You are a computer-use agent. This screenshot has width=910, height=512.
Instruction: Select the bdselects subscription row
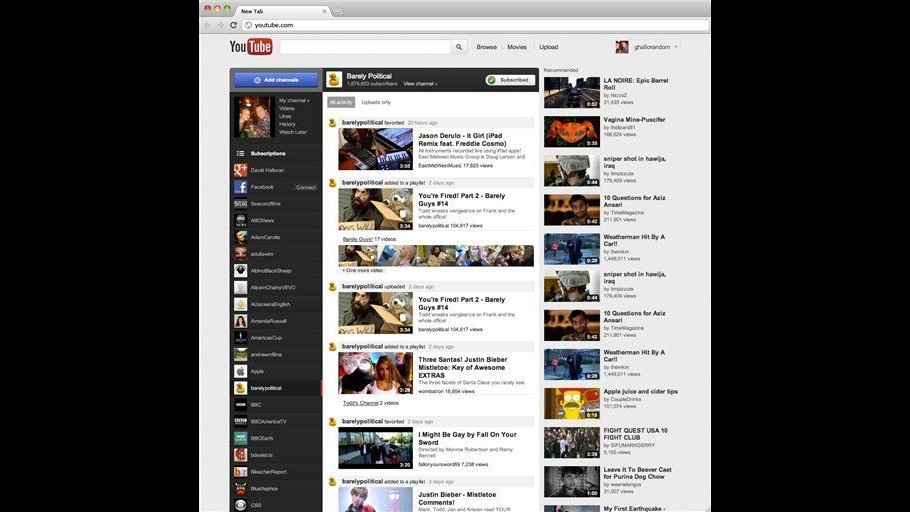click(x=276, y=455)
